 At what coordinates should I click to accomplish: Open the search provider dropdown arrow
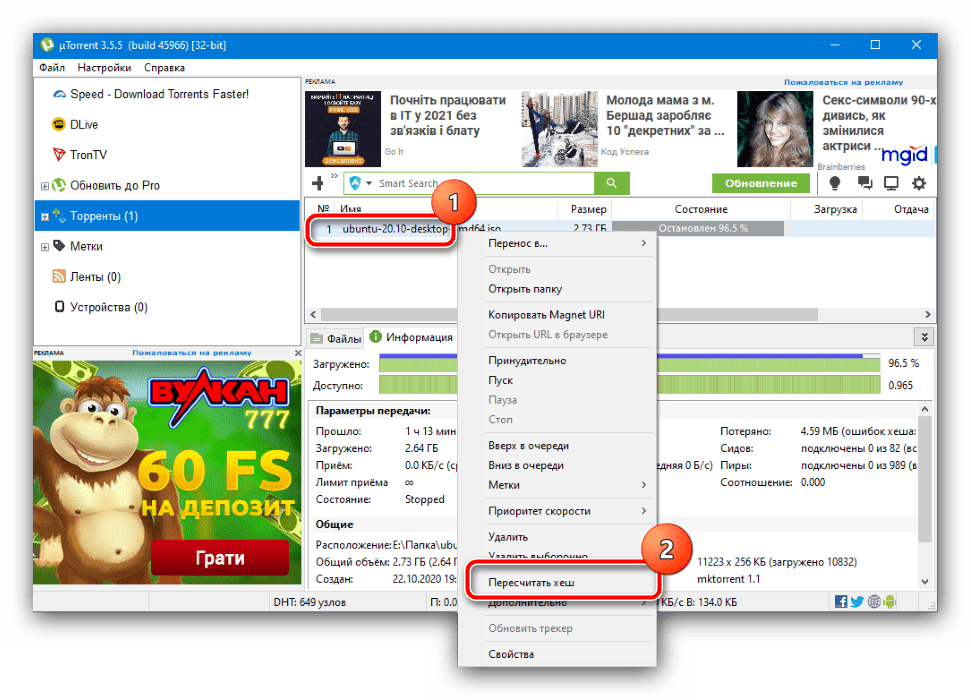[369, 183]
